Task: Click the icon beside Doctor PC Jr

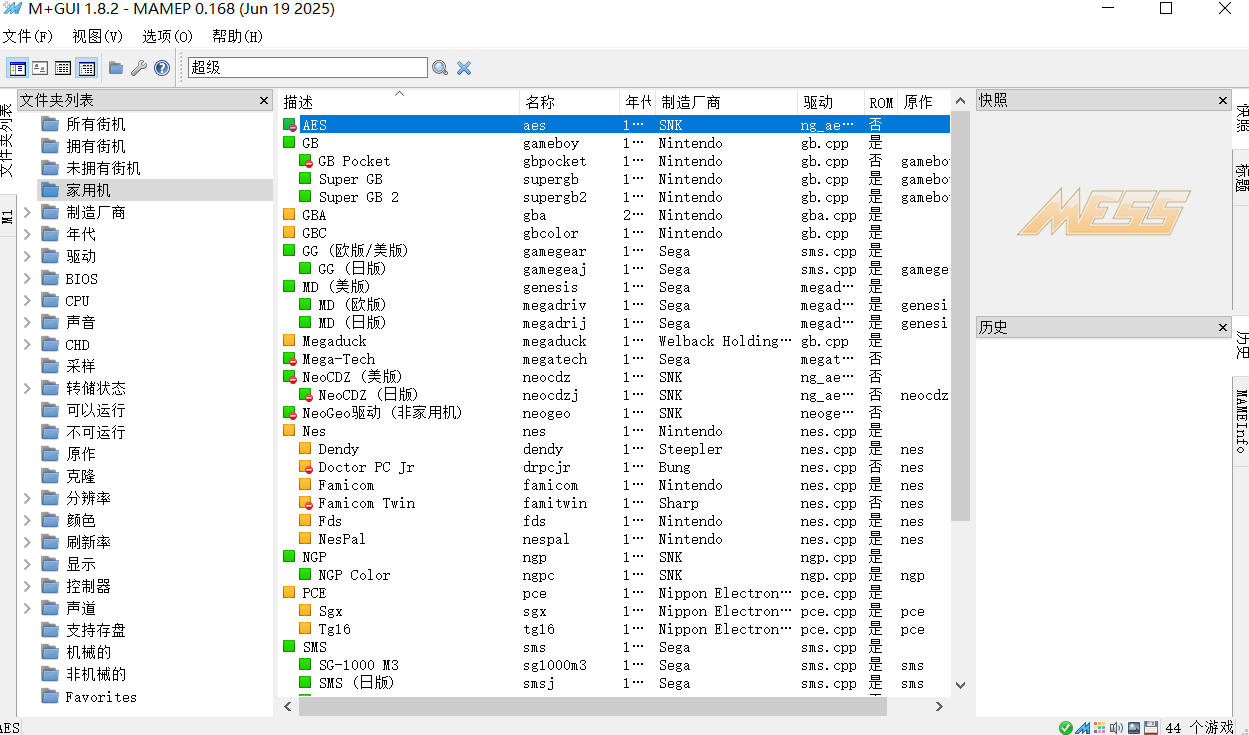Action: [x=306, y=467]
